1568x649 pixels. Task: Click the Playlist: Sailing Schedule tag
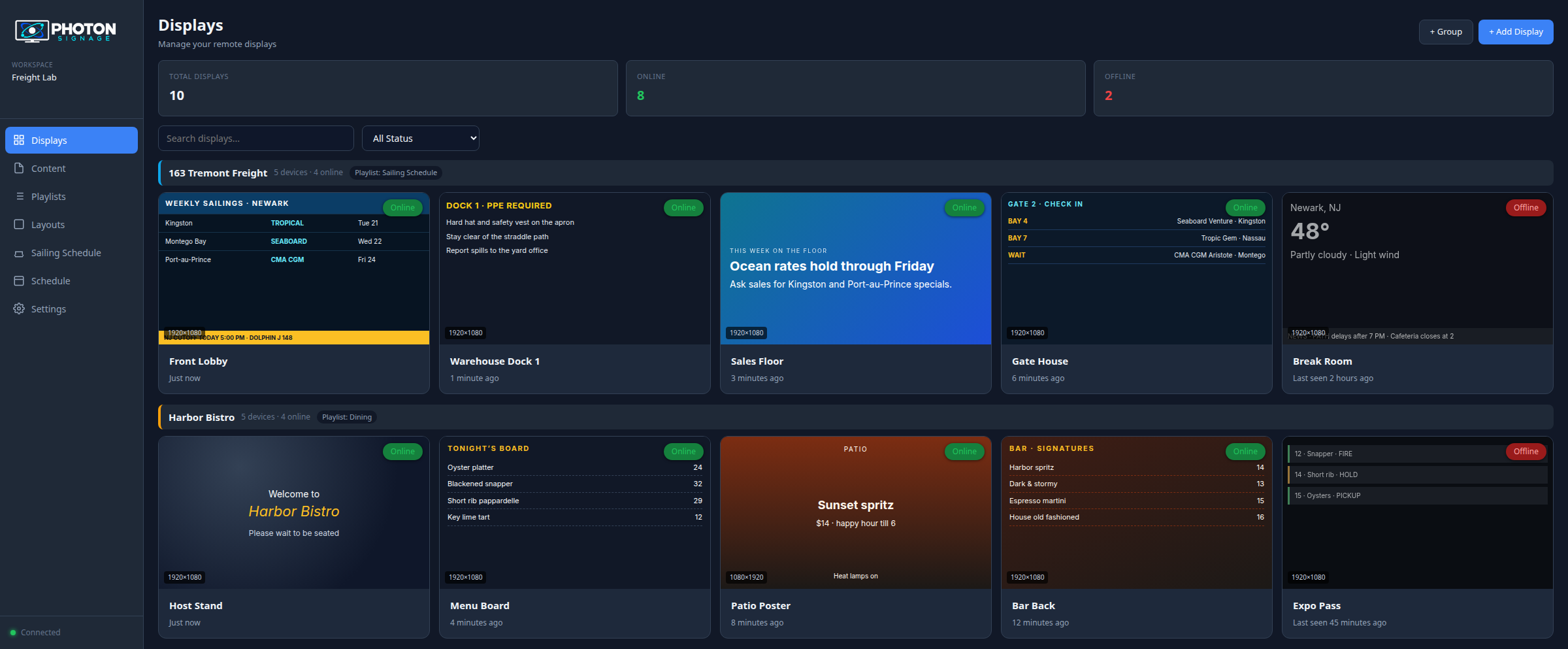coord(396,173)
